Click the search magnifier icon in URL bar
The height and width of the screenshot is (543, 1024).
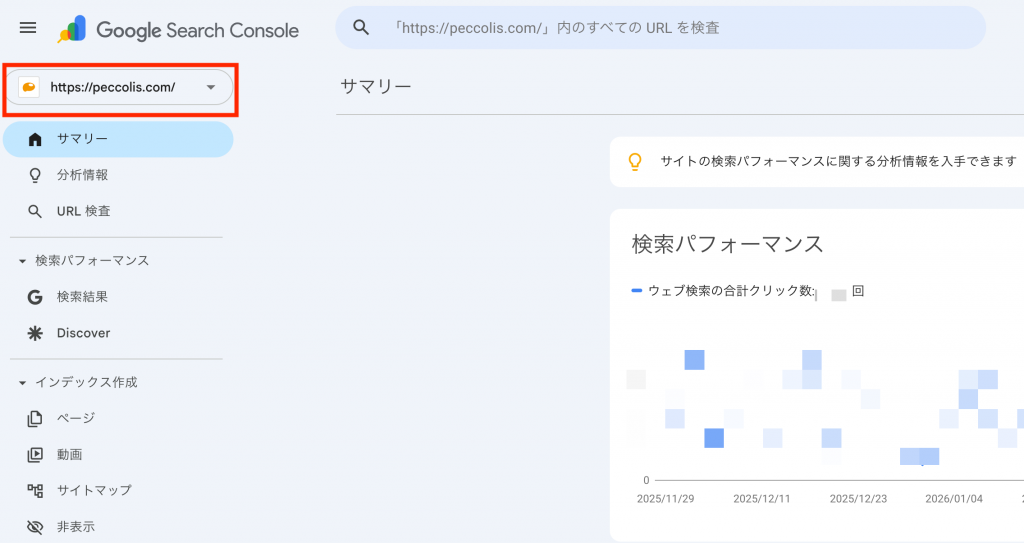click(x=362, y=28)
